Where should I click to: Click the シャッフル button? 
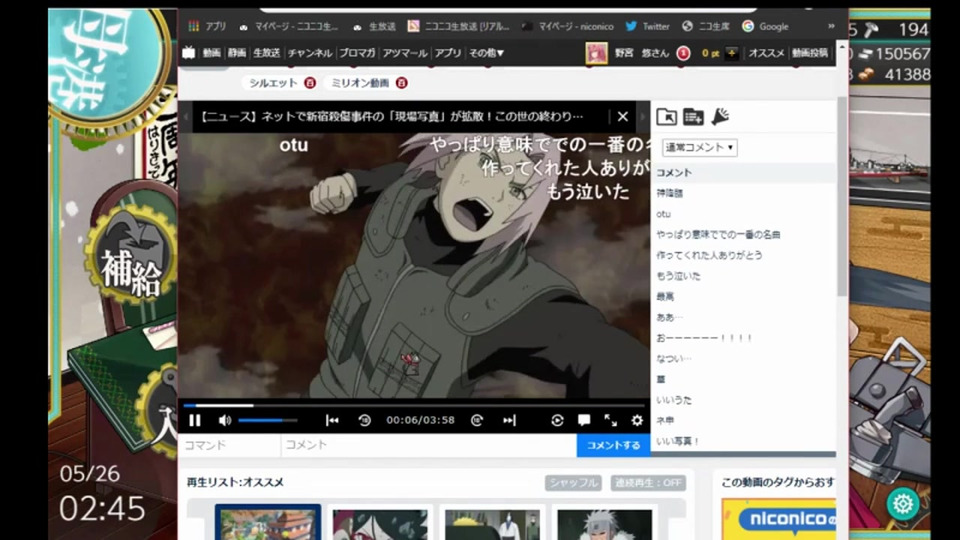573,482
